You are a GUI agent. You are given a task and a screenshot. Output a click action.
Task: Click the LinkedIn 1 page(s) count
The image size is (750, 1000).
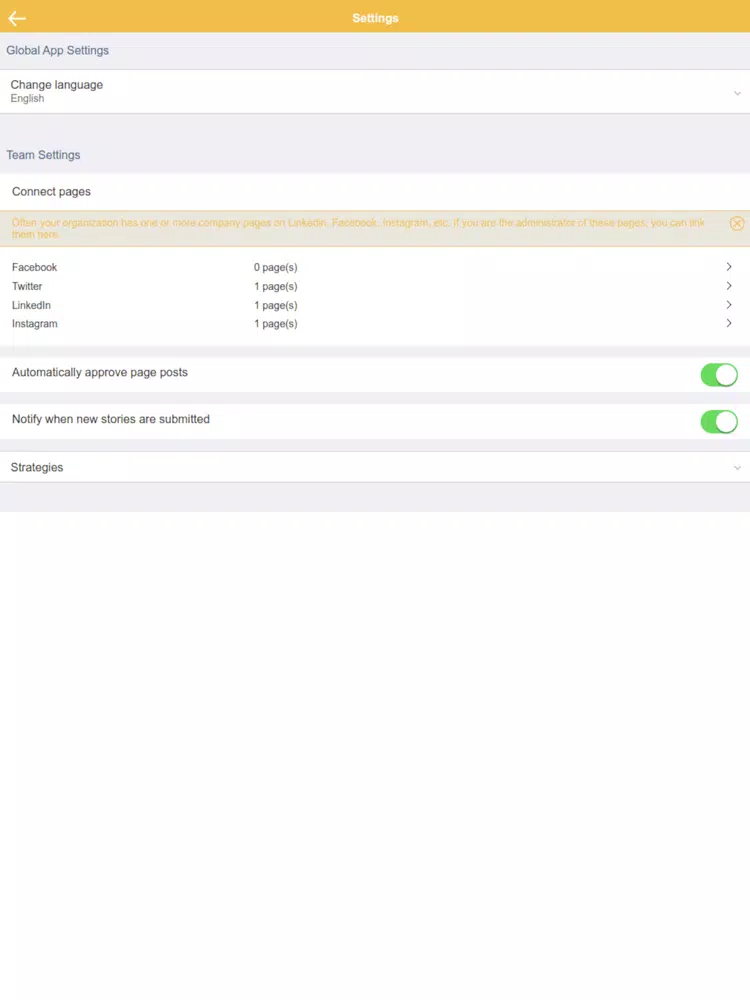[x=276, y=305]
